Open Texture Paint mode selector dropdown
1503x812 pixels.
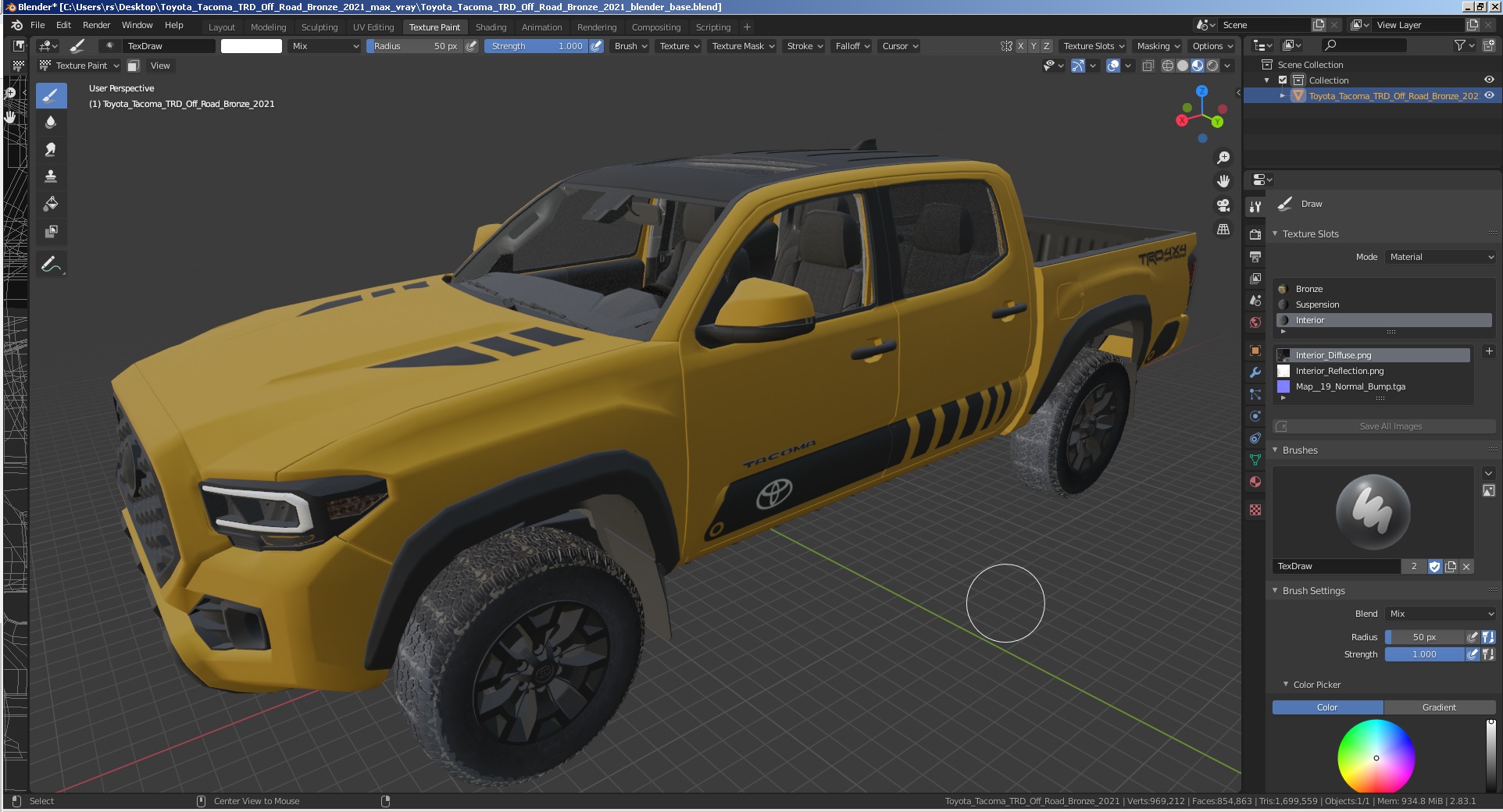(80, 66)
